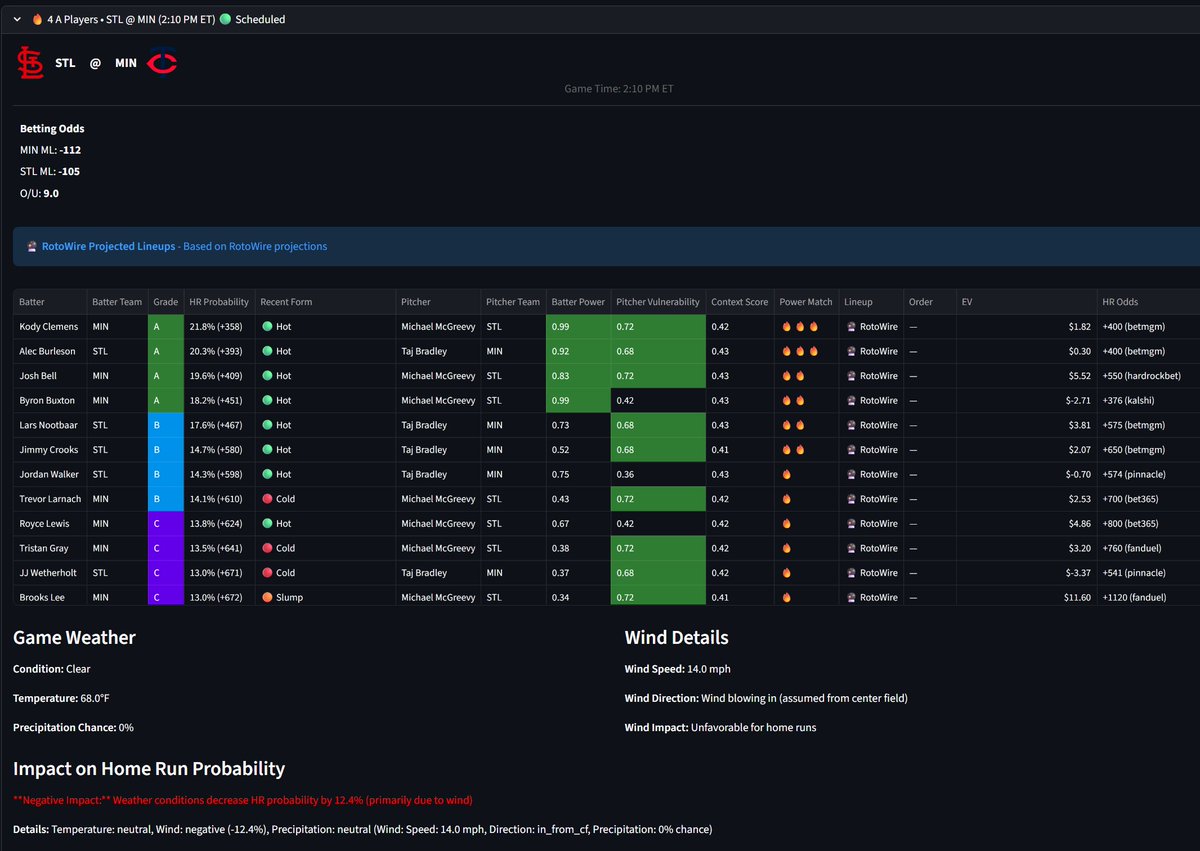The width and height of the screenshot is (1200, 851).
Task: Collapse the STL @ MIN game expander
Action: coord(18,19)
